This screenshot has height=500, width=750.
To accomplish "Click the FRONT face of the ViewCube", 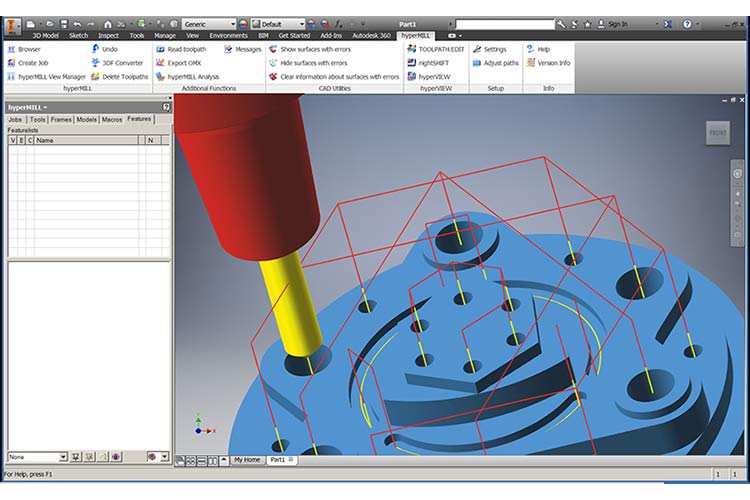I will click(x=717, y=133).
